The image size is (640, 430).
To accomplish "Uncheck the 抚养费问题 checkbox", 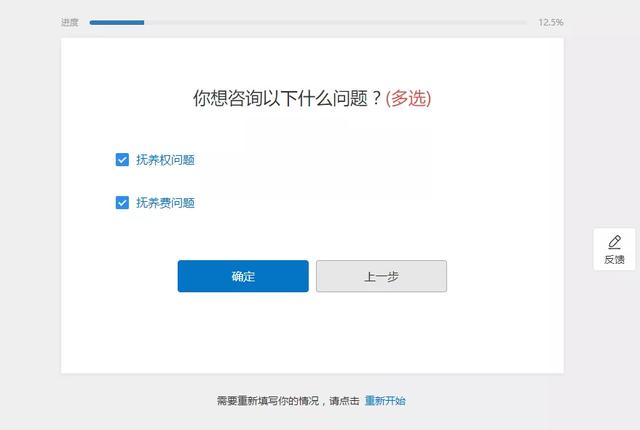I will click(122, 202).
